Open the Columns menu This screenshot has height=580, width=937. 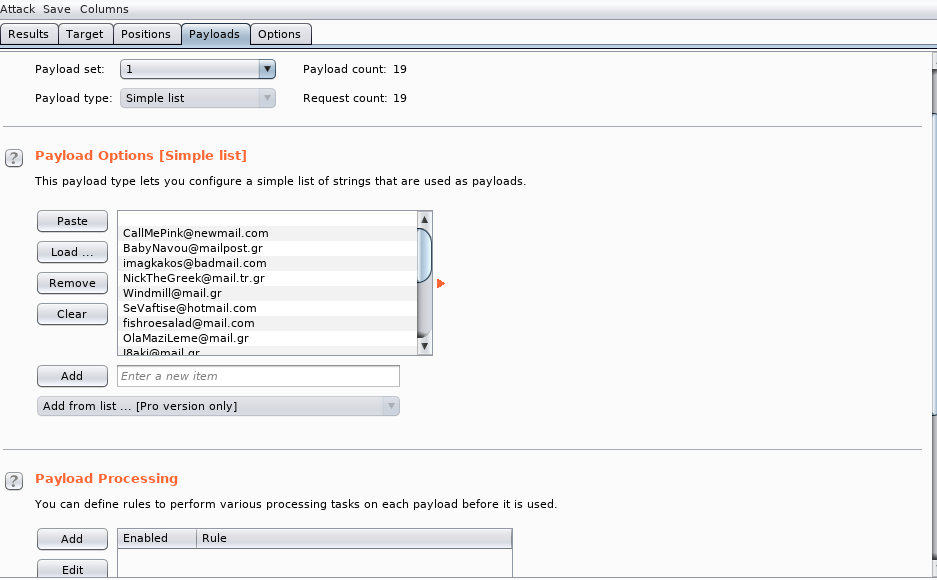[x=104, y=9]
